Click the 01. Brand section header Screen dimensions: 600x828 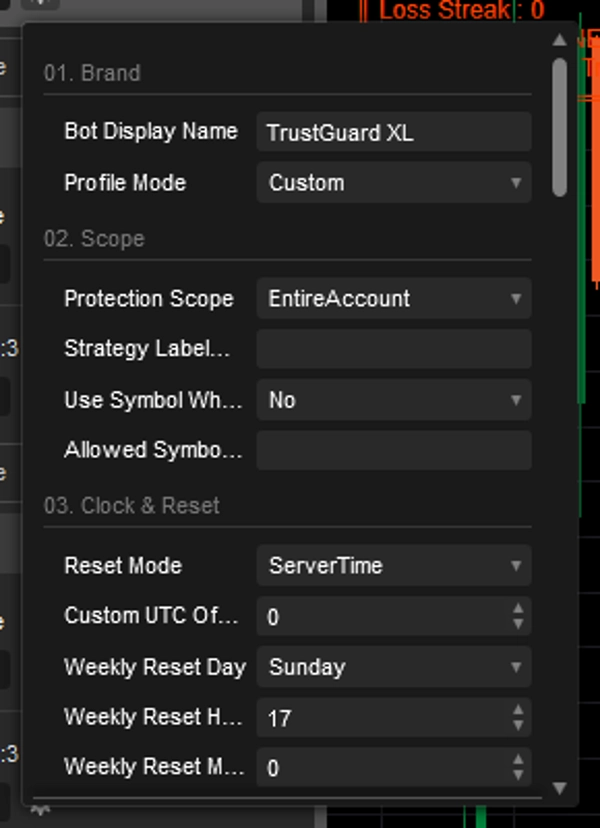point(92,73)
